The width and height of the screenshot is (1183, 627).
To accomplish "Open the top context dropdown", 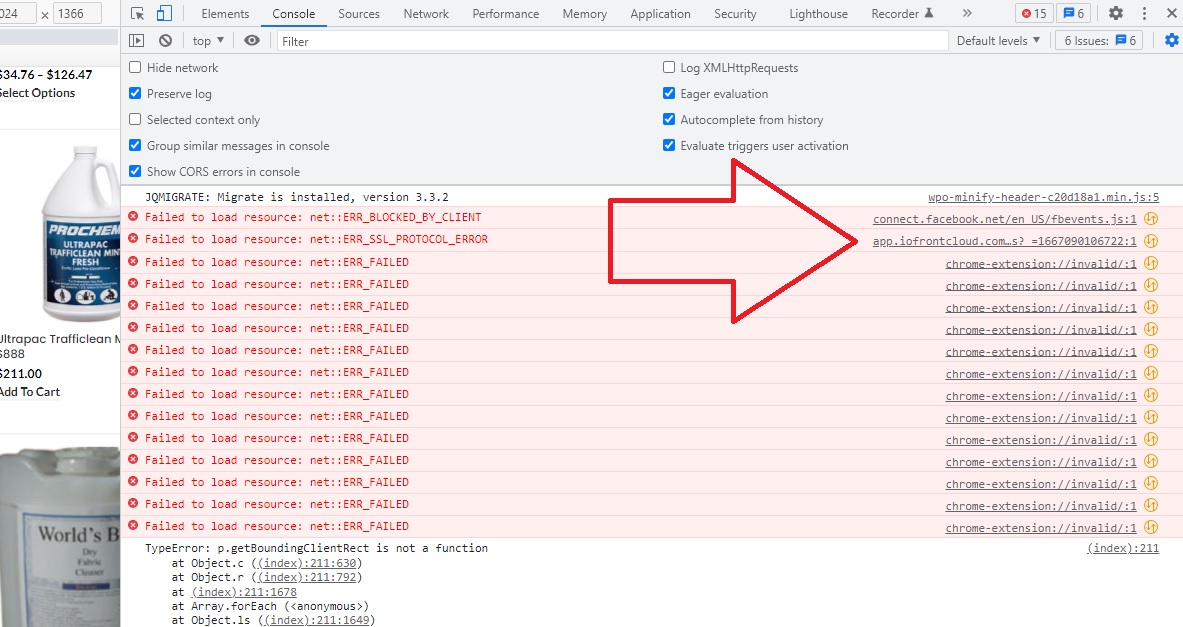I will coord(208,41).
